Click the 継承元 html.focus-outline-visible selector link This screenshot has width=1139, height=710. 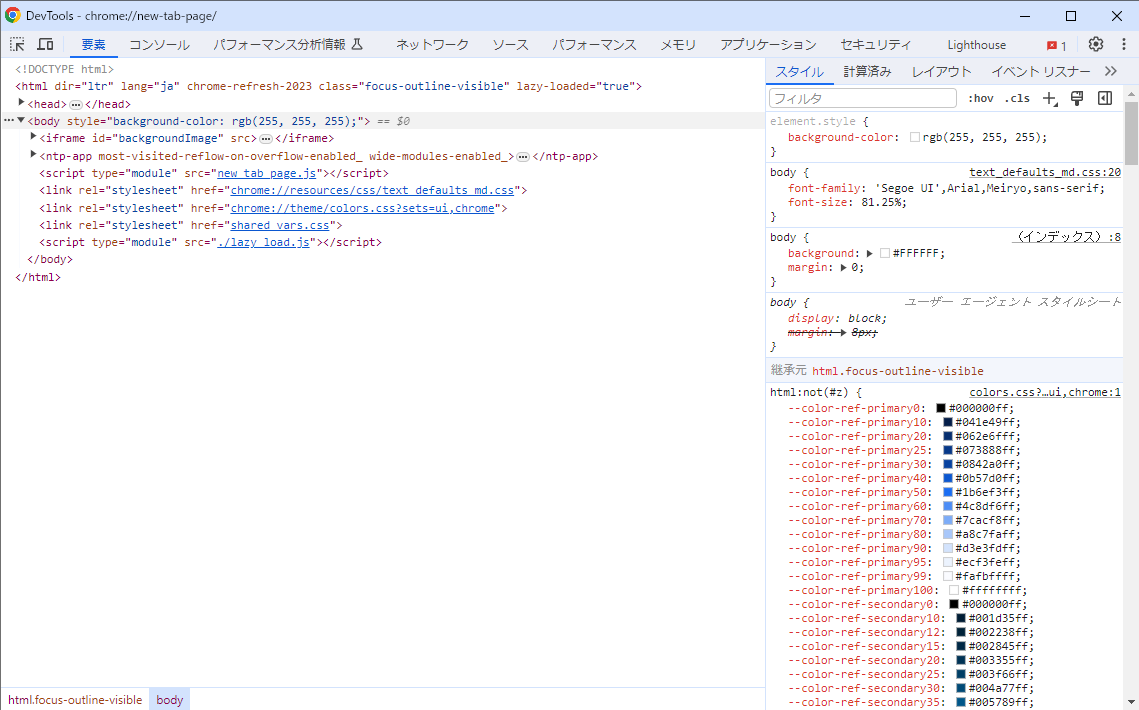click(x=898, y=371)
